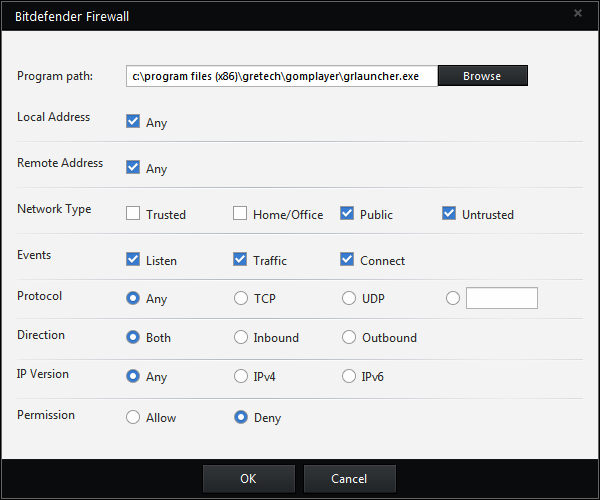Viewport: 600px width, 500px height.
Task: Click the custom protocol number field
Action: (x=502, y=298)
